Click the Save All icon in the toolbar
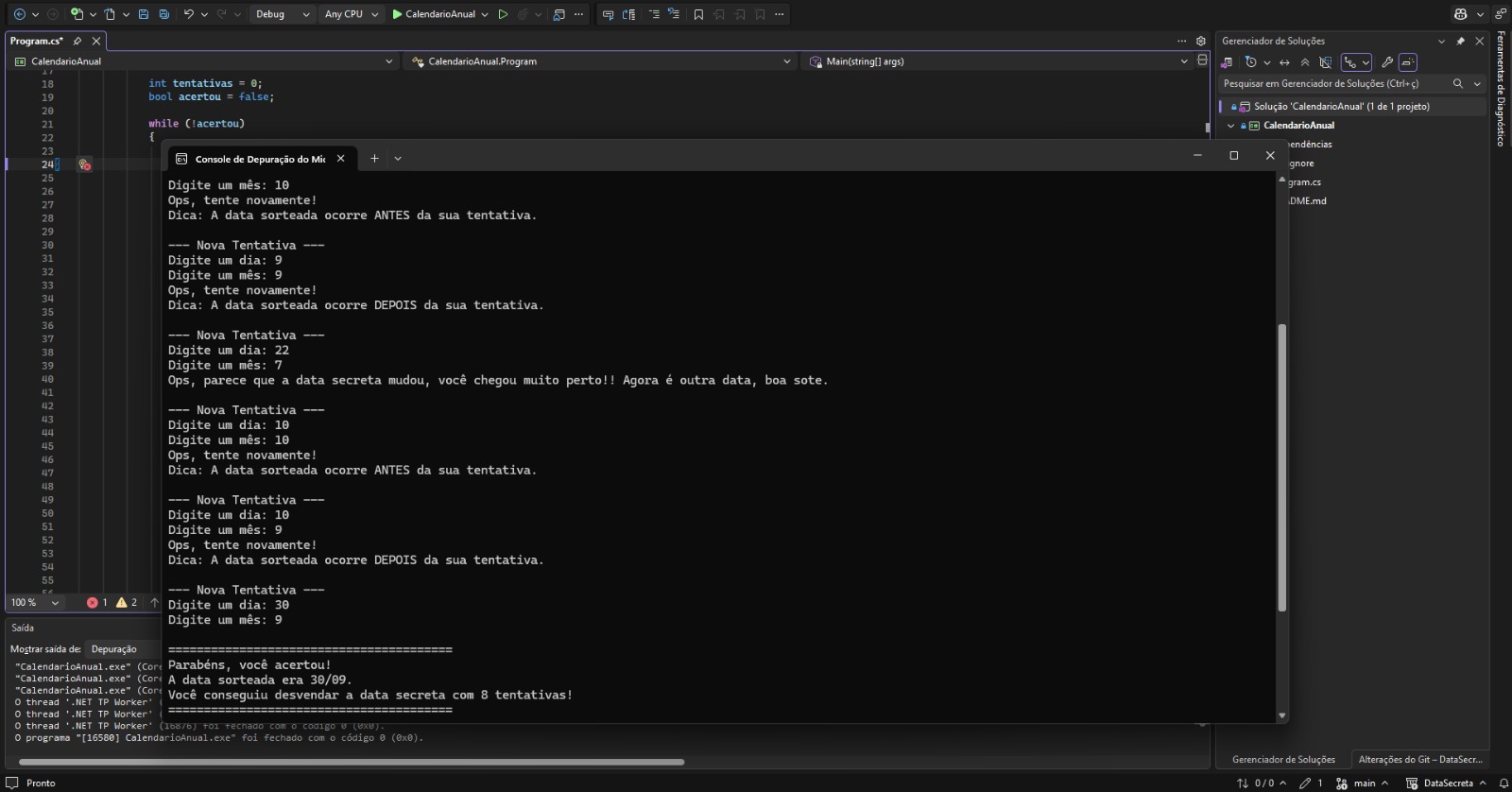 click(164, 14)
